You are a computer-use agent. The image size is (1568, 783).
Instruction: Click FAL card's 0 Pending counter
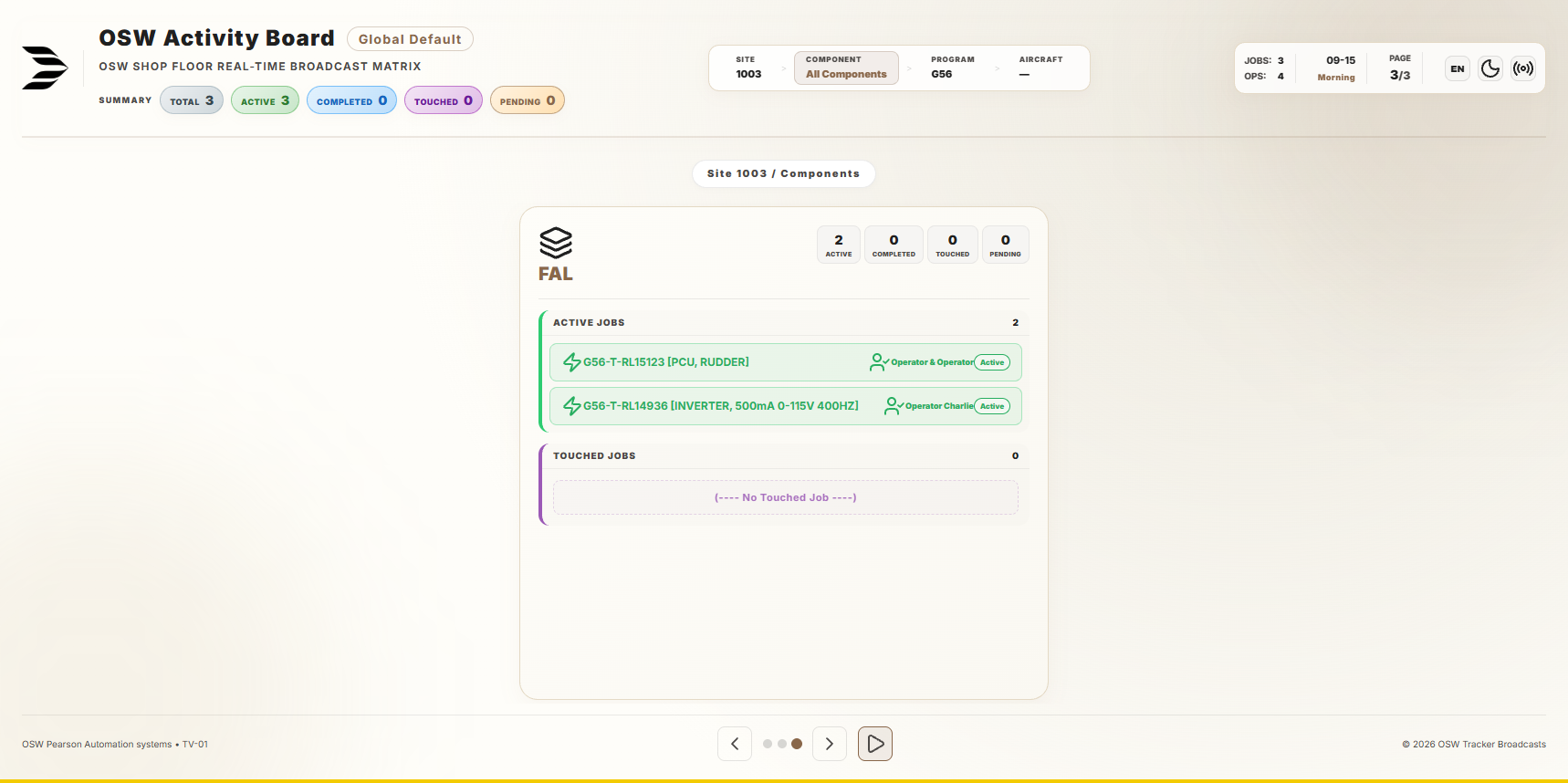click(1006, 245)
